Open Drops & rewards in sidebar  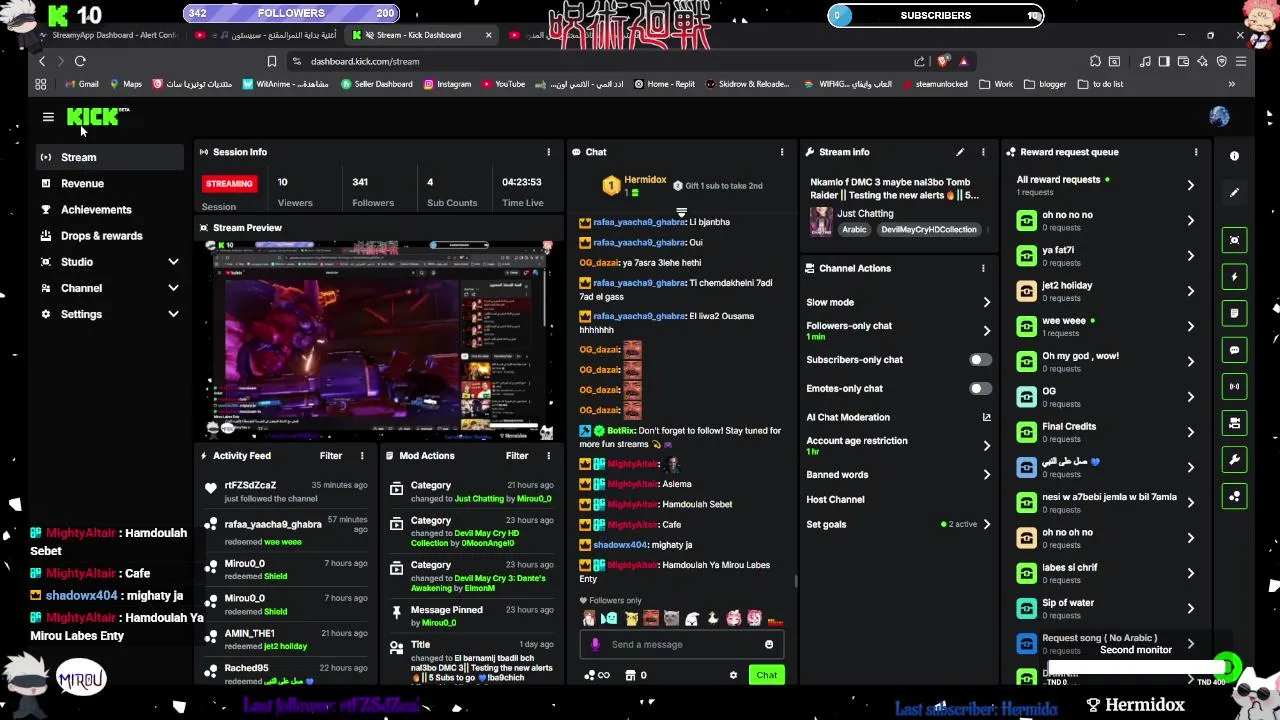111,236
